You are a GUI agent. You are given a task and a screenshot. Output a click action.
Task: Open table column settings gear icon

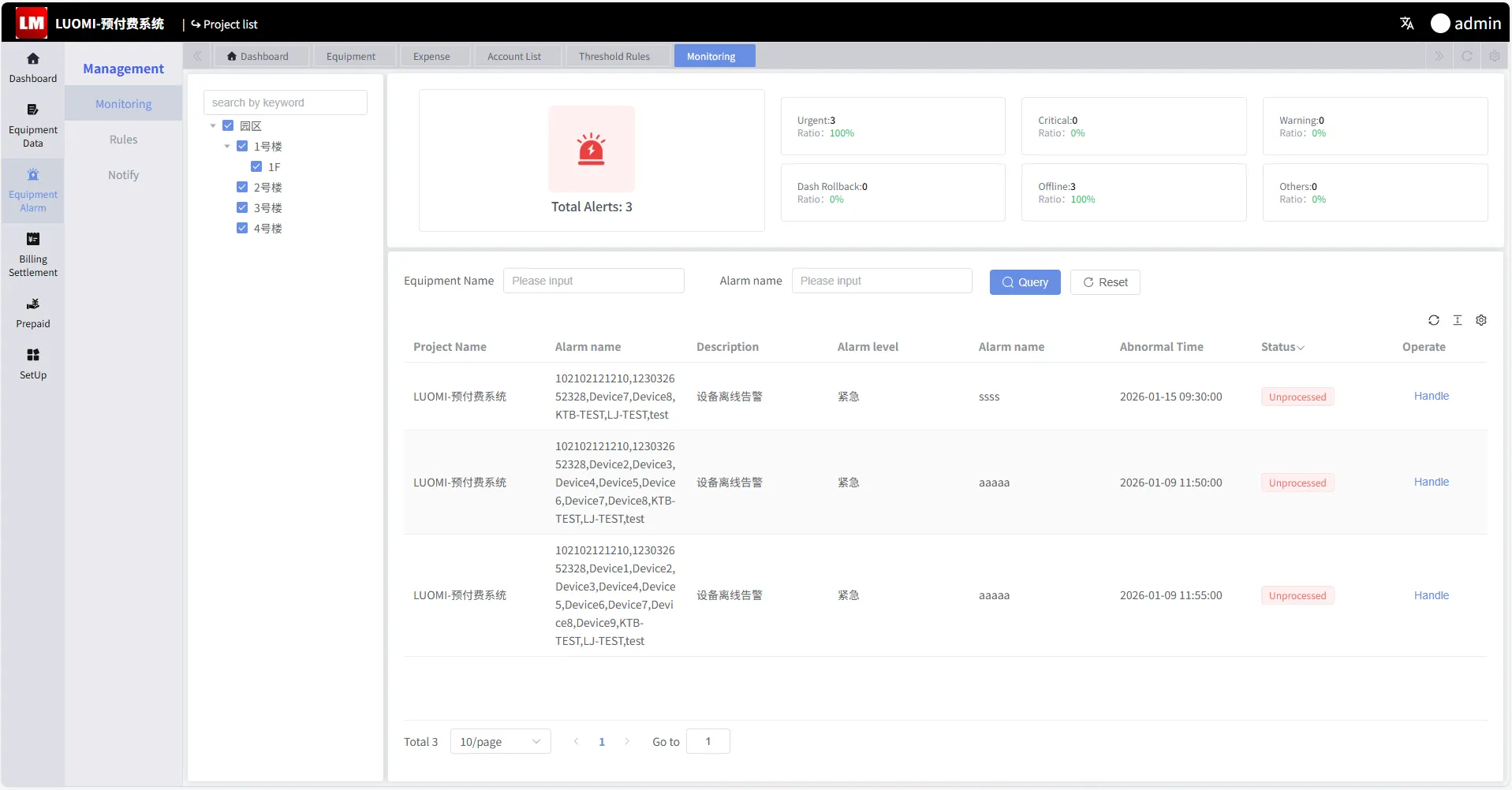click(1480, 320)
